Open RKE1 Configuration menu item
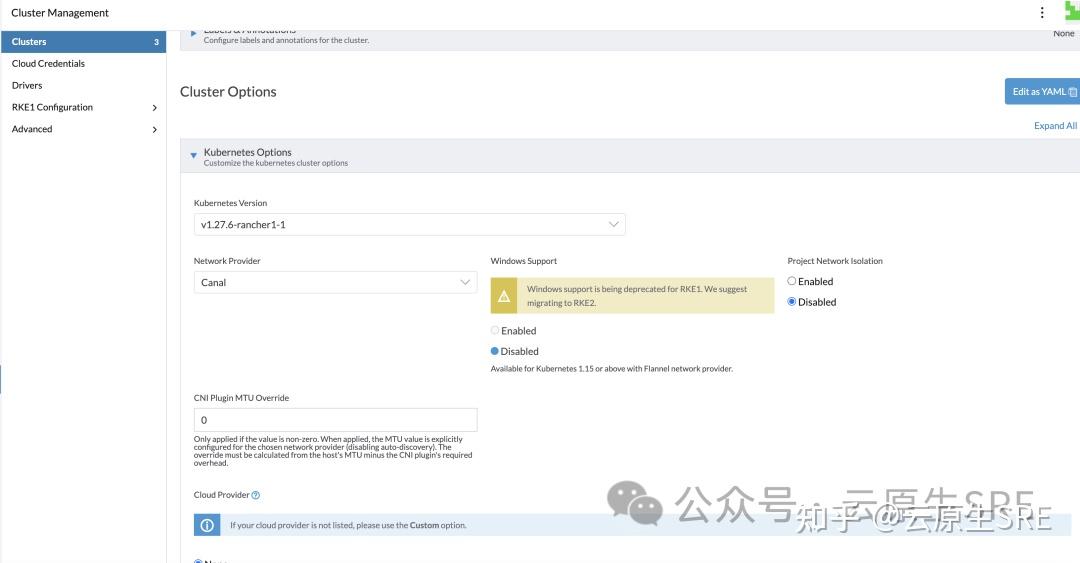1080x563 pixels. [52, 108]
